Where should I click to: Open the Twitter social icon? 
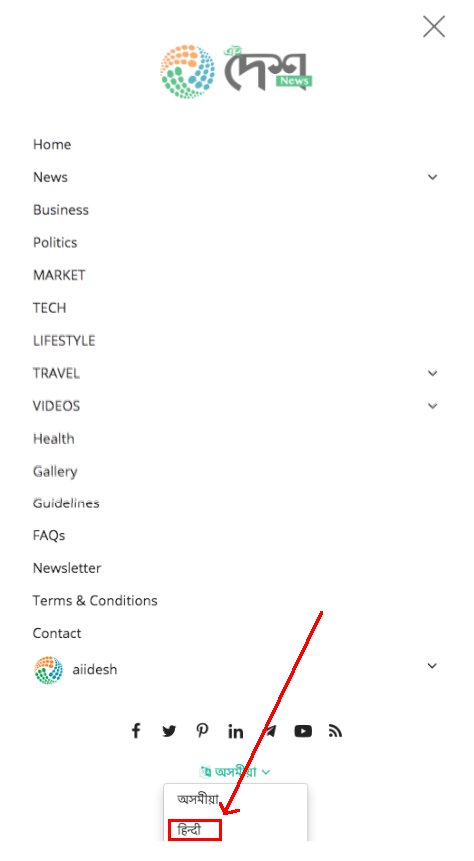click(x=169, y=731)
